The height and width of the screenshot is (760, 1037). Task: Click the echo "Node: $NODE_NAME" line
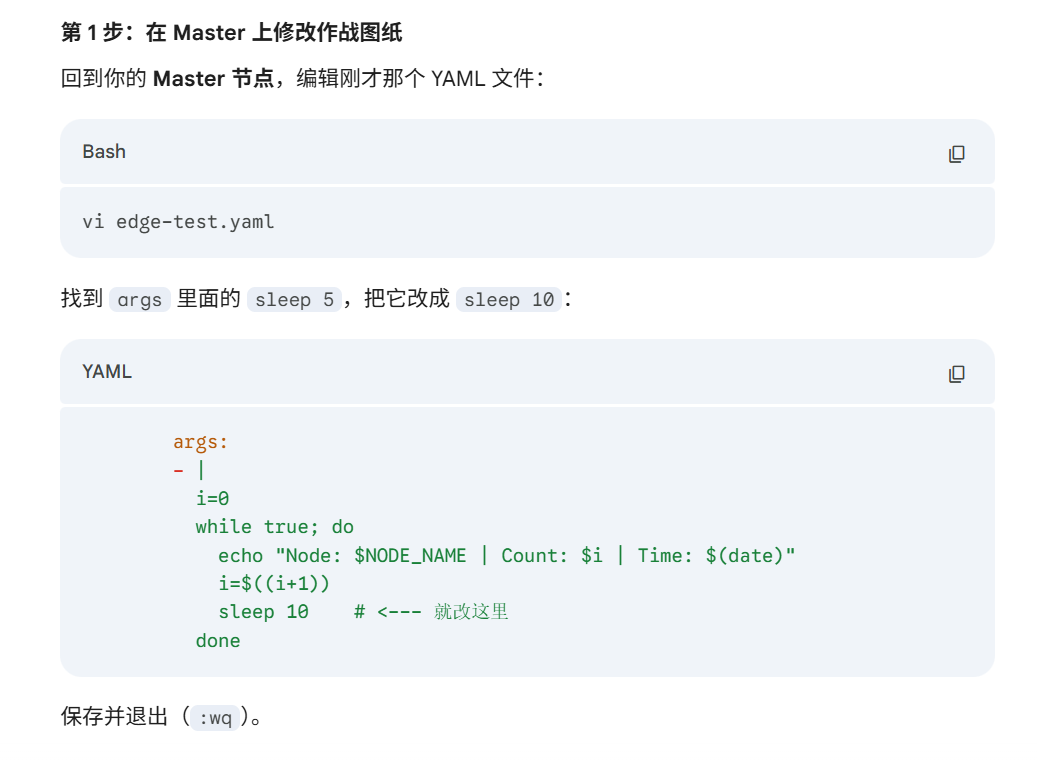(x=506, y=556)
